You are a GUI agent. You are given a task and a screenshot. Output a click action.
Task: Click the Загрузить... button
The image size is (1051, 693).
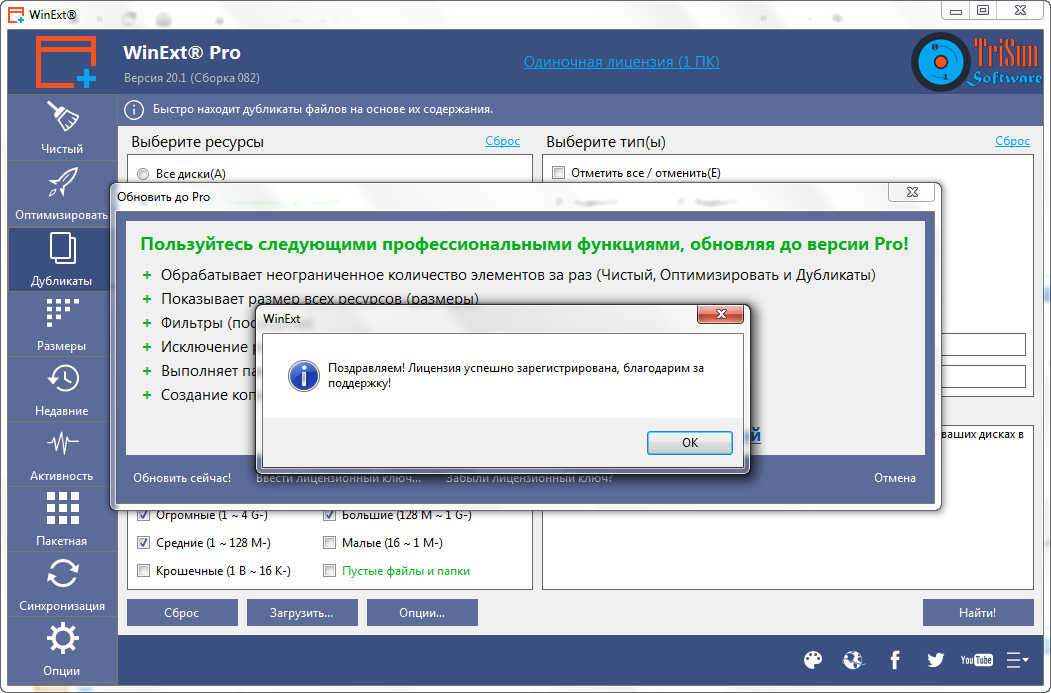pyautogui.click(x=302, y=613)
